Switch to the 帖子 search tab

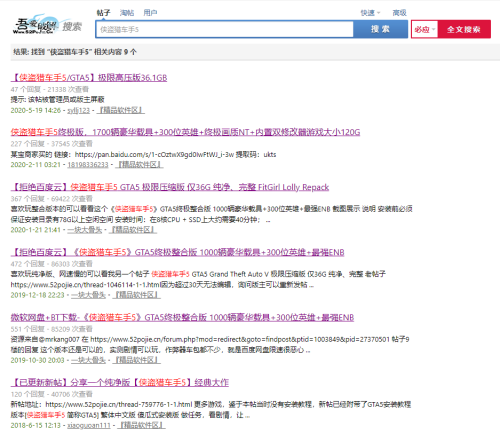click(x=103, y=13)
